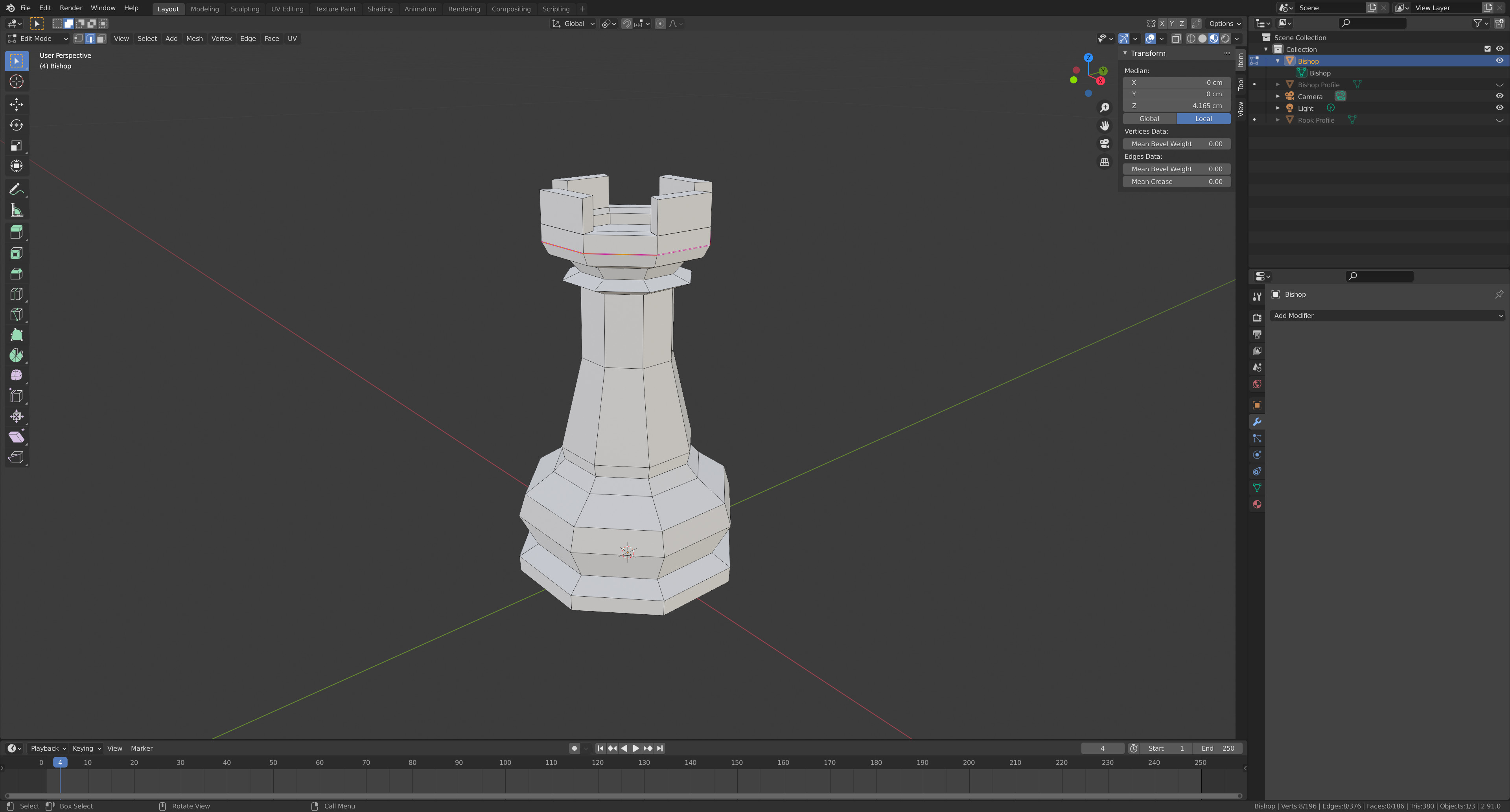The width and height of the screenshot is (1510, 812).
Task: Click frame 100 on the timeline
Action: tap(505, 763)
